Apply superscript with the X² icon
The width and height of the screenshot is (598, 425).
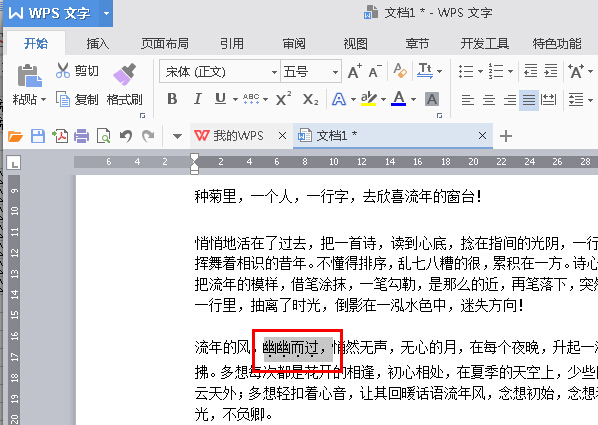283,99
